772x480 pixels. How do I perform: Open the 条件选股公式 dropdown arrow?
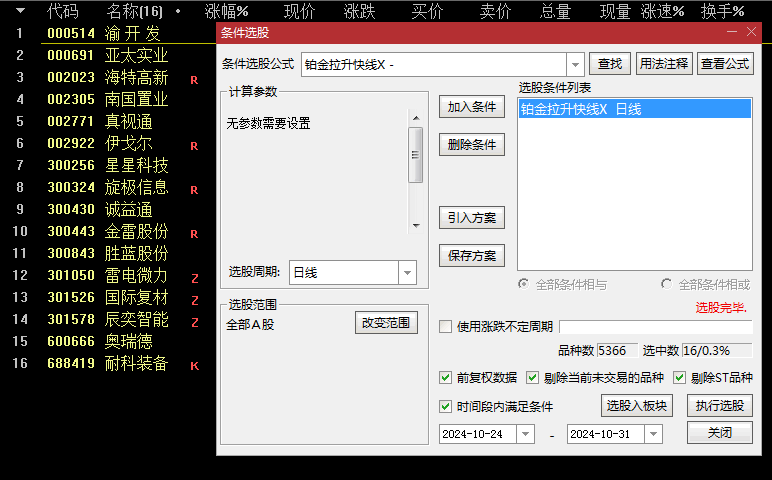click(x=575, y=64)
